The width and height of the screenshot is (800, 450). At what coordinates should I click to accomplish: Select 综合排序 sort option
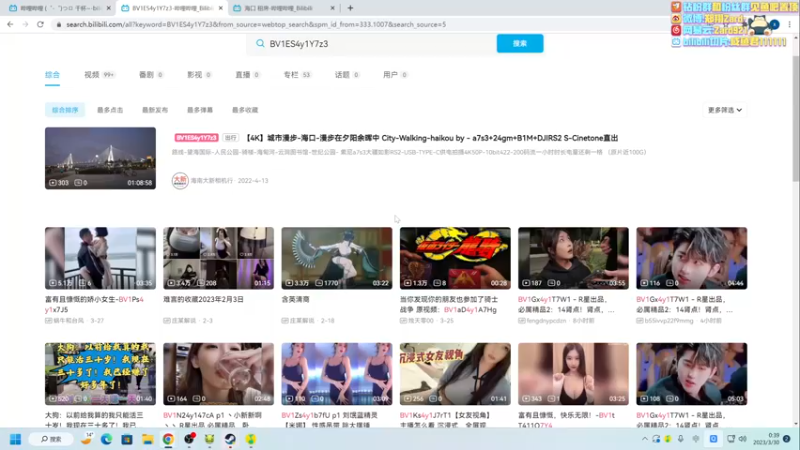pyautogui.click(x=65, y=110)
